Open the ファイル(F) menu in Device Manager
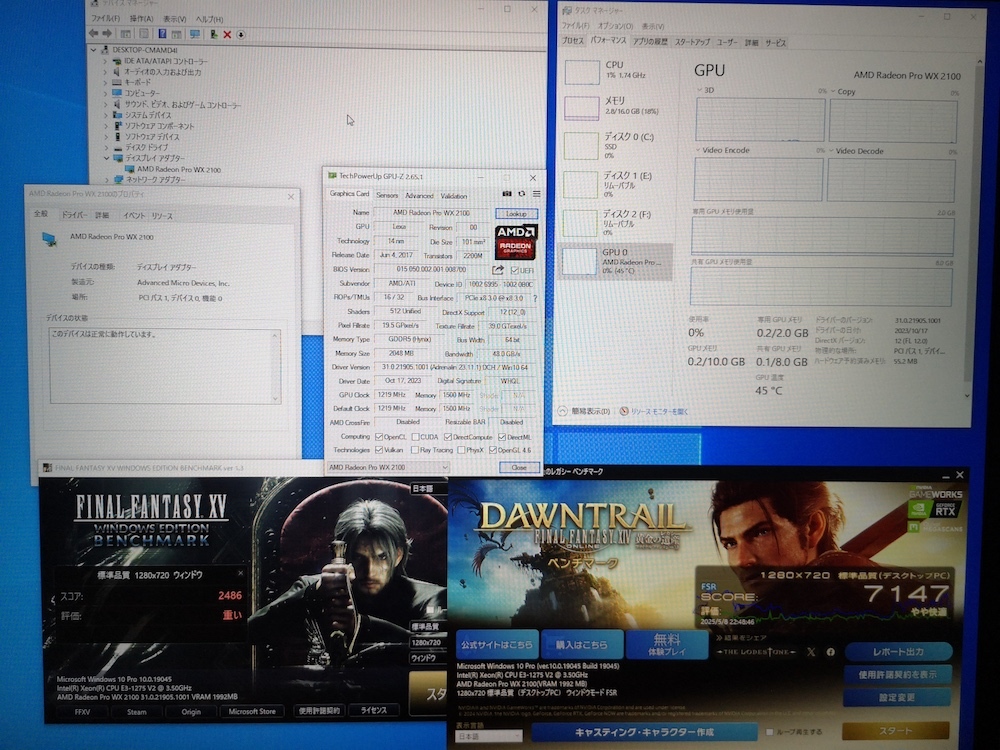1000x750 pixels. (105, 19)
